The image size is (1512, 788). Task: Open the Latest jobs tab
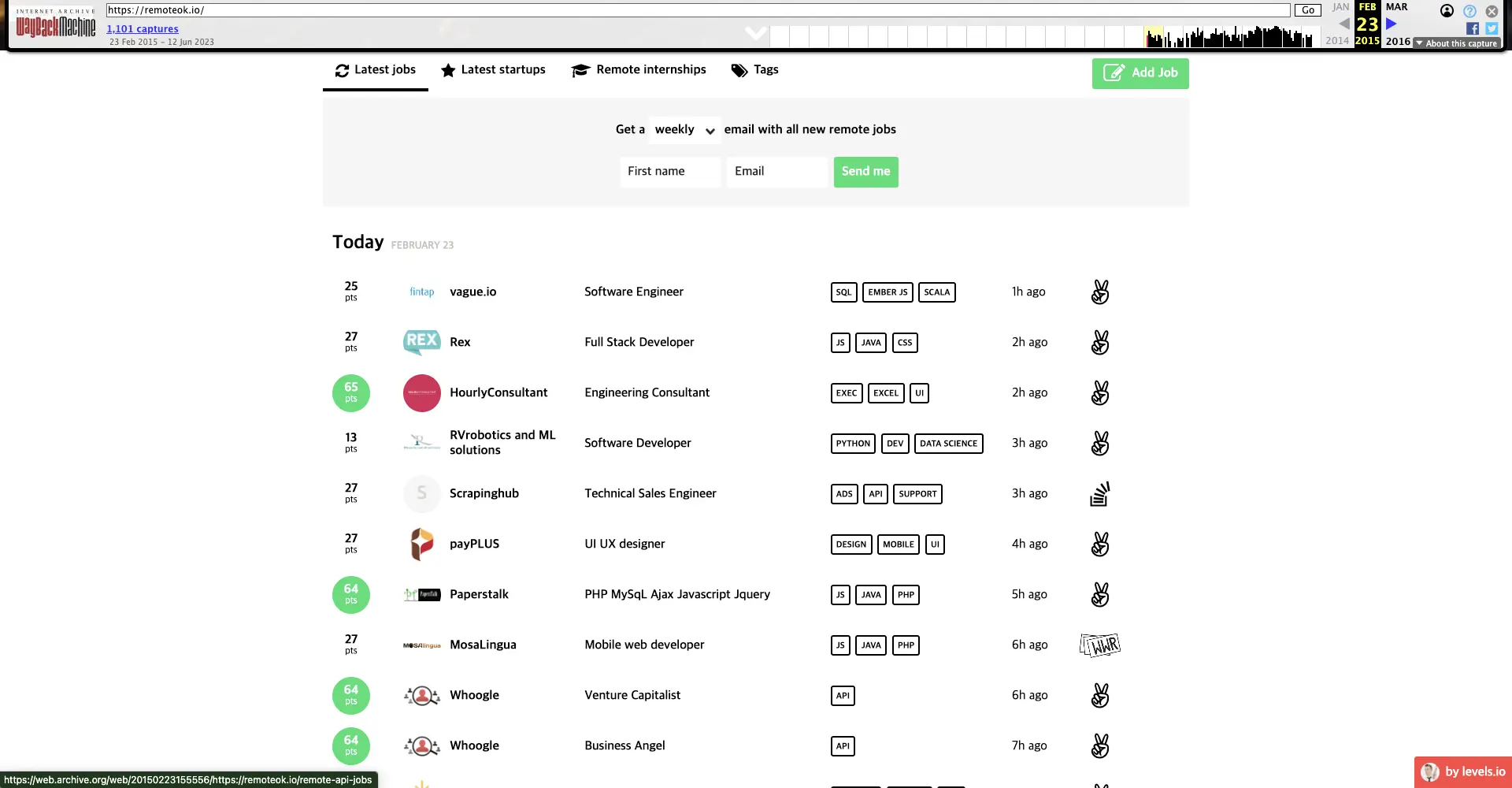(x=376, y=70)
